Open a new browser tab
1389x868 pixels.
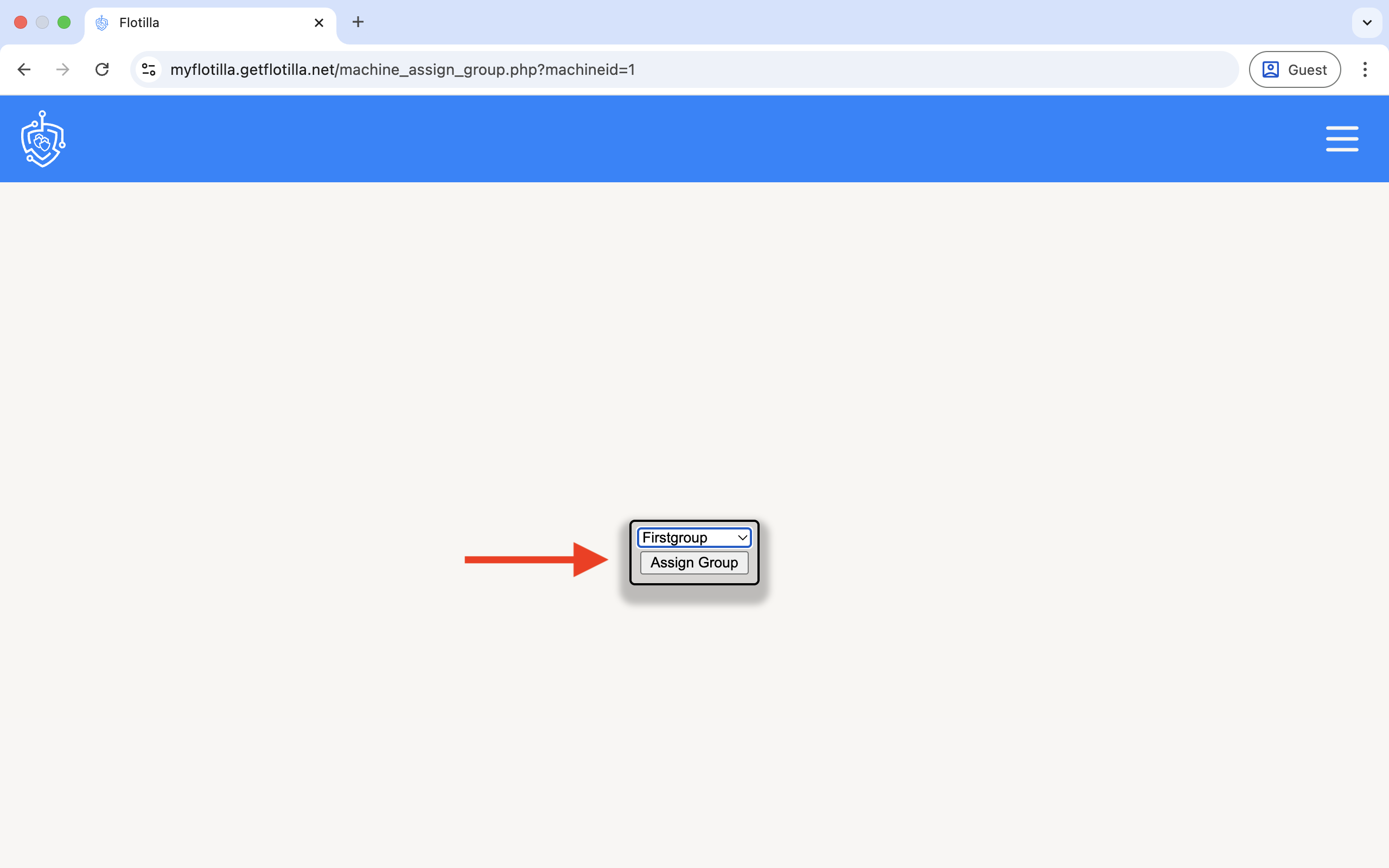(x=358, y=22)
